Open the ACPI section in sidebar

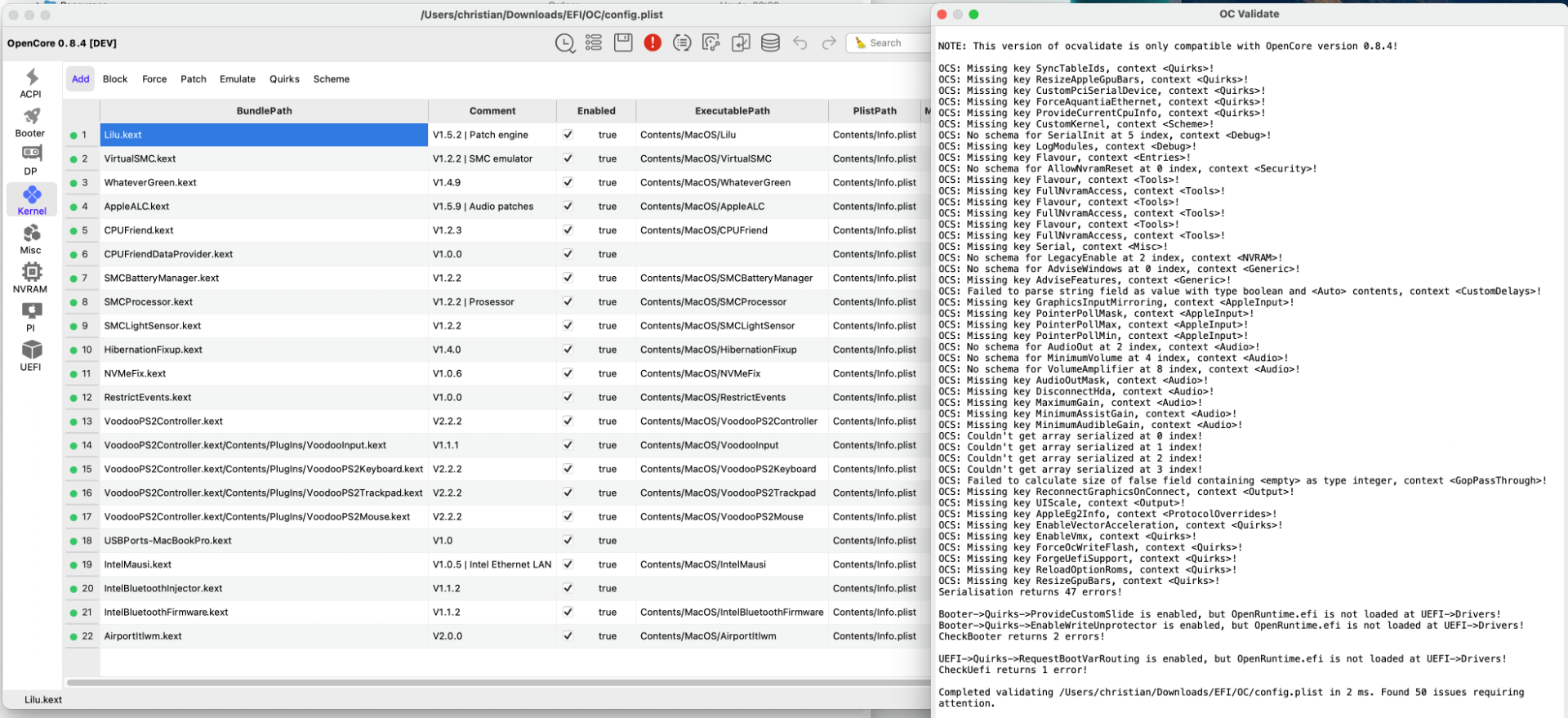pos(31,83)
